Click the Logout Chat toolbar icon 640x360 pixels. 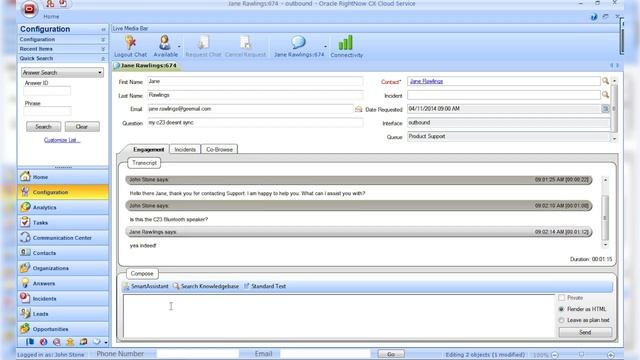click(131, 42)
